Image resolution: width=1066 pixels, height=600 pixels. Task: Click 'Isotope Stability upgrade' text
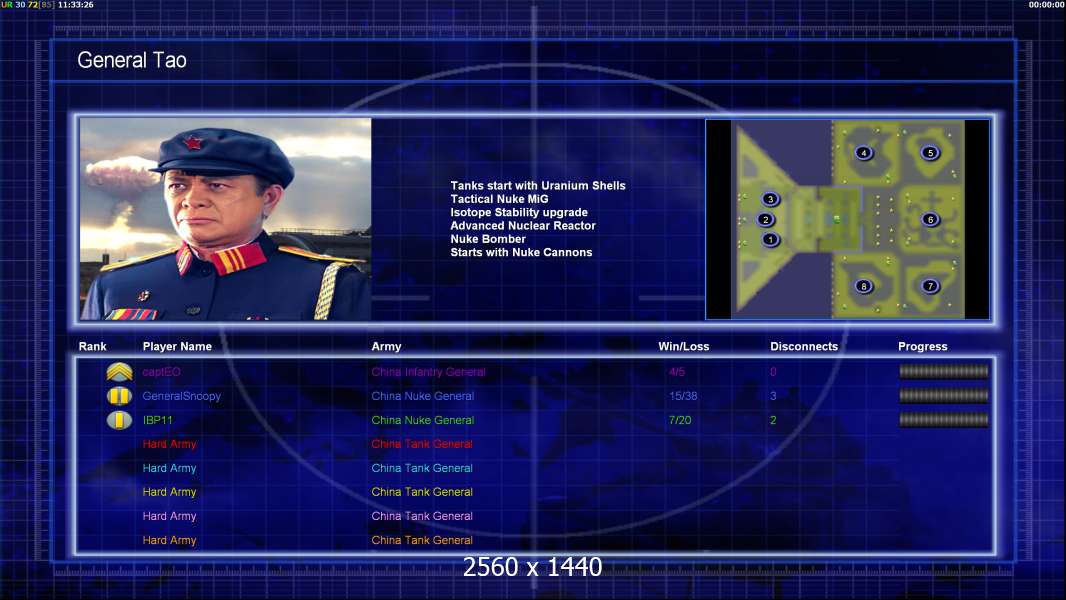point(519,212)
